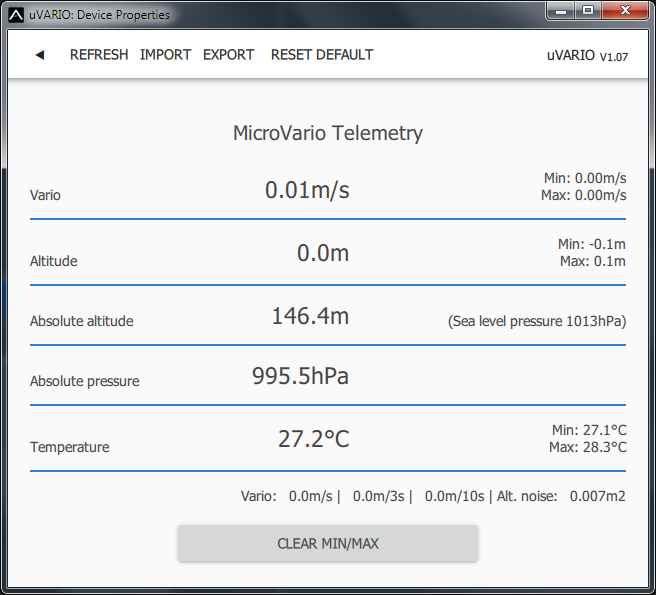The width and height of the screenshot is (656, 595).
Task: Select the Vario reading 0.01m/s
Action: point(307,190)
